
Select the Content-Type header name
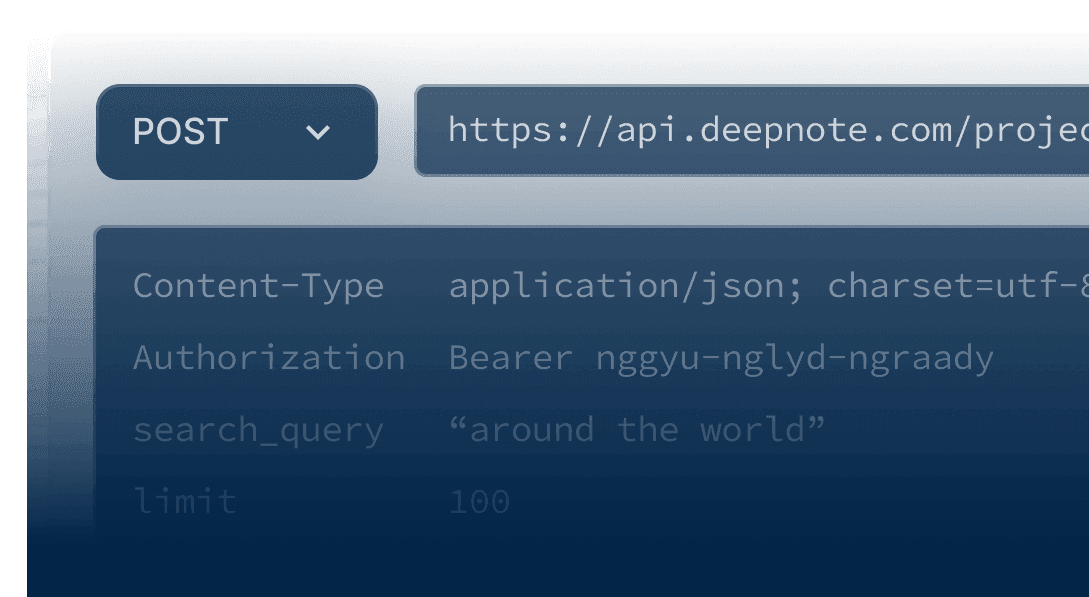[258, 286]
